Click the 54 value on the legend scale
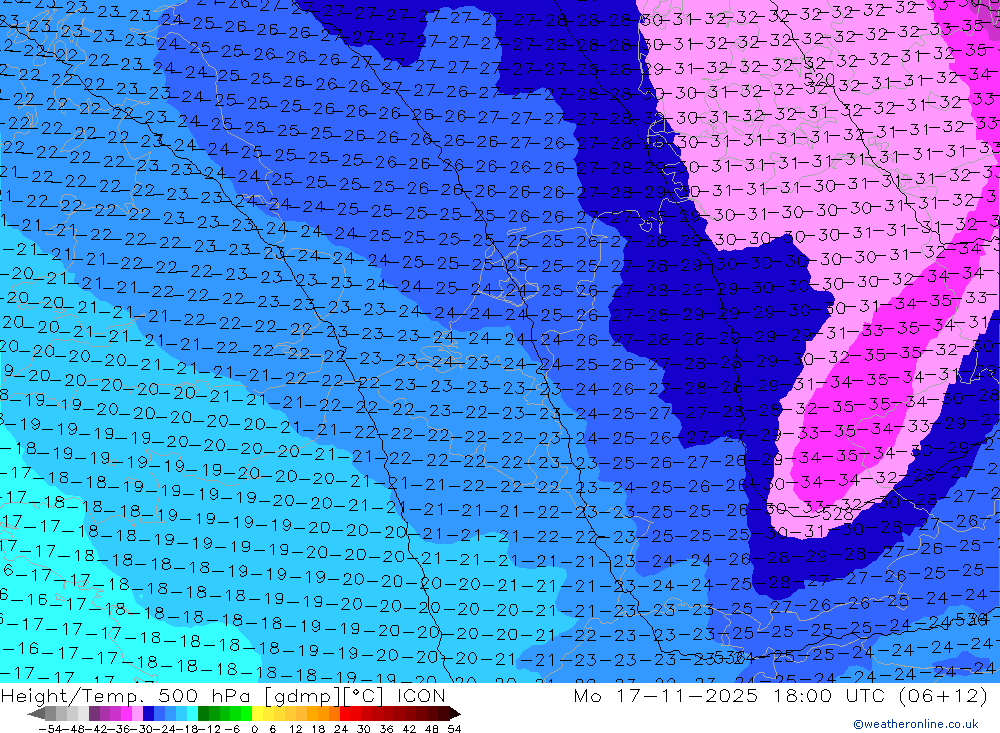This screenshot has width=1000, height=733. click(454, 729)
